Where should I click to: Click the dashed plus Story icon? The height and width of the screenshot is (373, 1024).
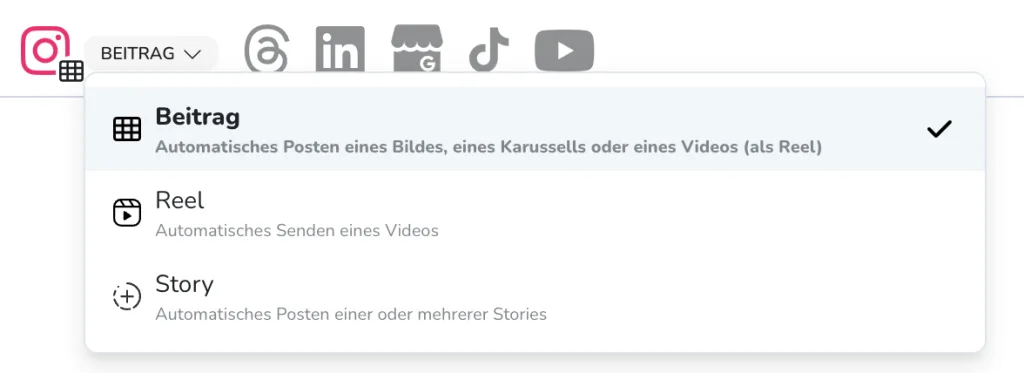(127, 297)
